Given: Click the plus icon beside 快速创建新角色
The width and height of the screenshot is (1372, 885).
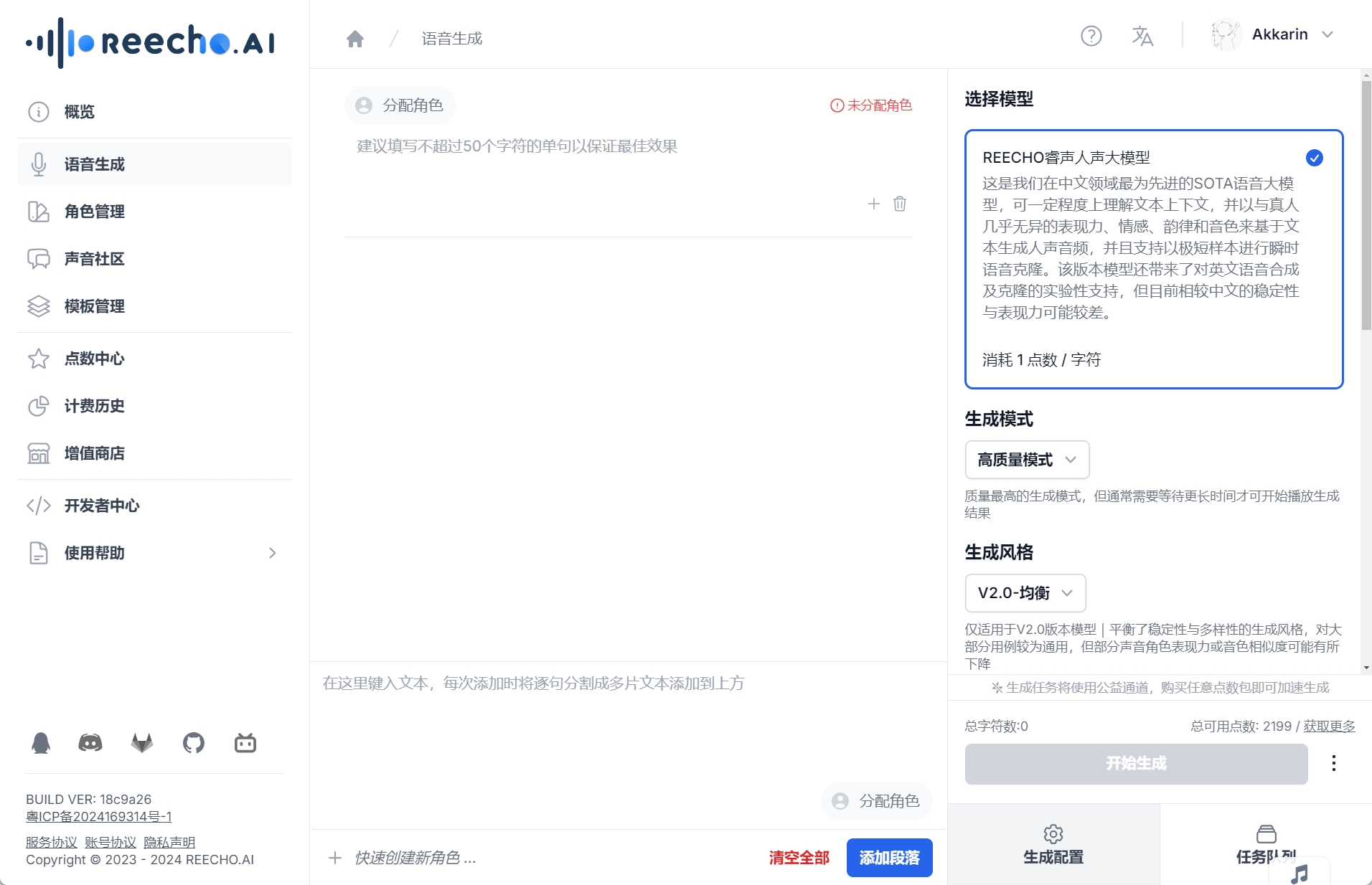Looking at the screenshot, I should (334, 858).
